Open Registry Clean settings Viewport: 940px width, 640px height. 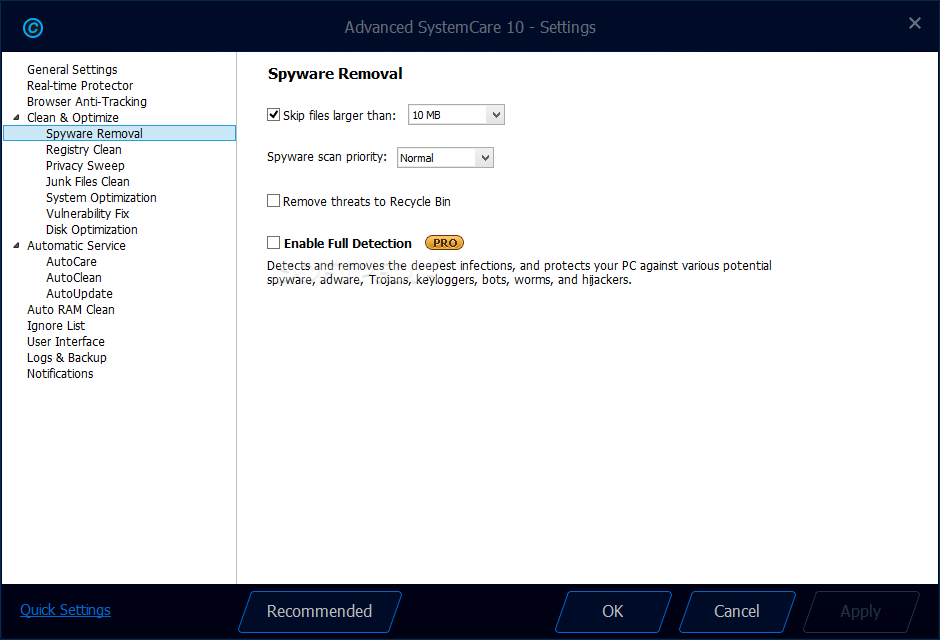click(83, 150)
